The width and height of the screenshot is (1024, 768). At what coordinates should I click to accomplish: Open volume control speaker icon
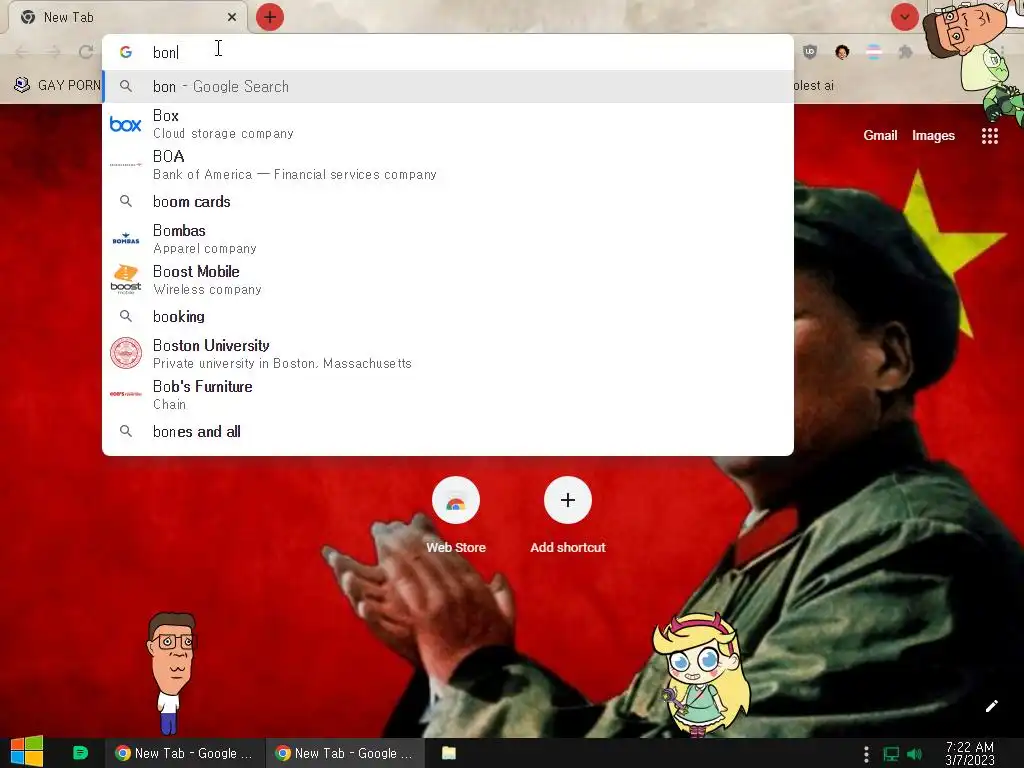tap(914, 754)
